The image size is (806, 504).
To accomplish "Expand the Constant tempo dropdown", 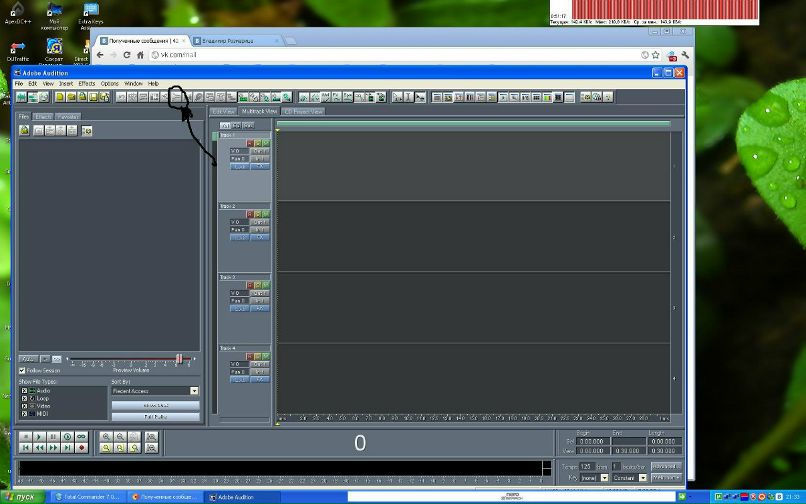I will [x=643, y=478].
